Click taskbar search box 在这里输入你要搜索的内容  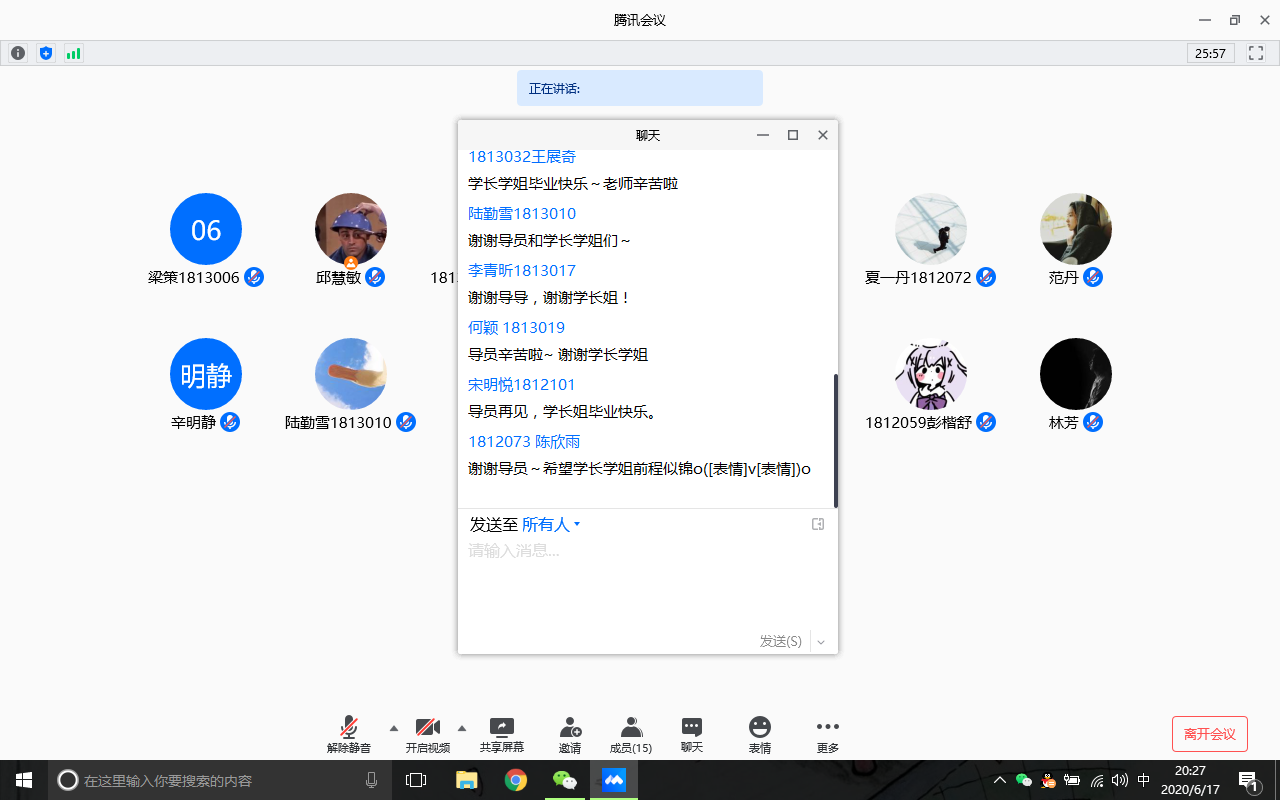coord(220,780)
